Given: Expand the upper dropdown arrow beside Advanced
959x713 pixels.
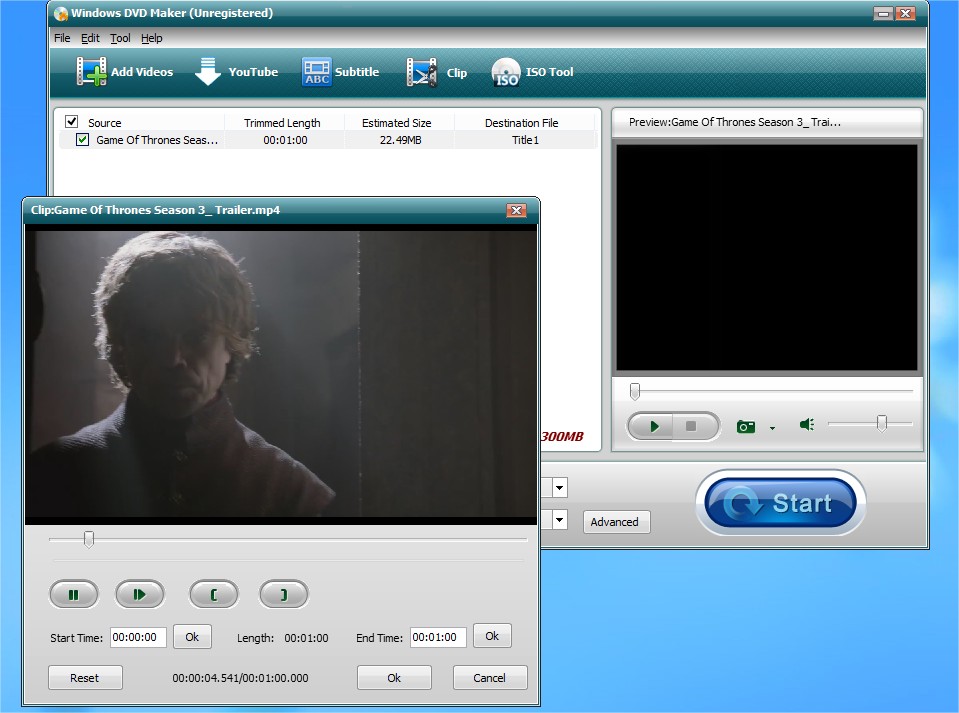Looking at the screenshot, I should tap(560, 488).
